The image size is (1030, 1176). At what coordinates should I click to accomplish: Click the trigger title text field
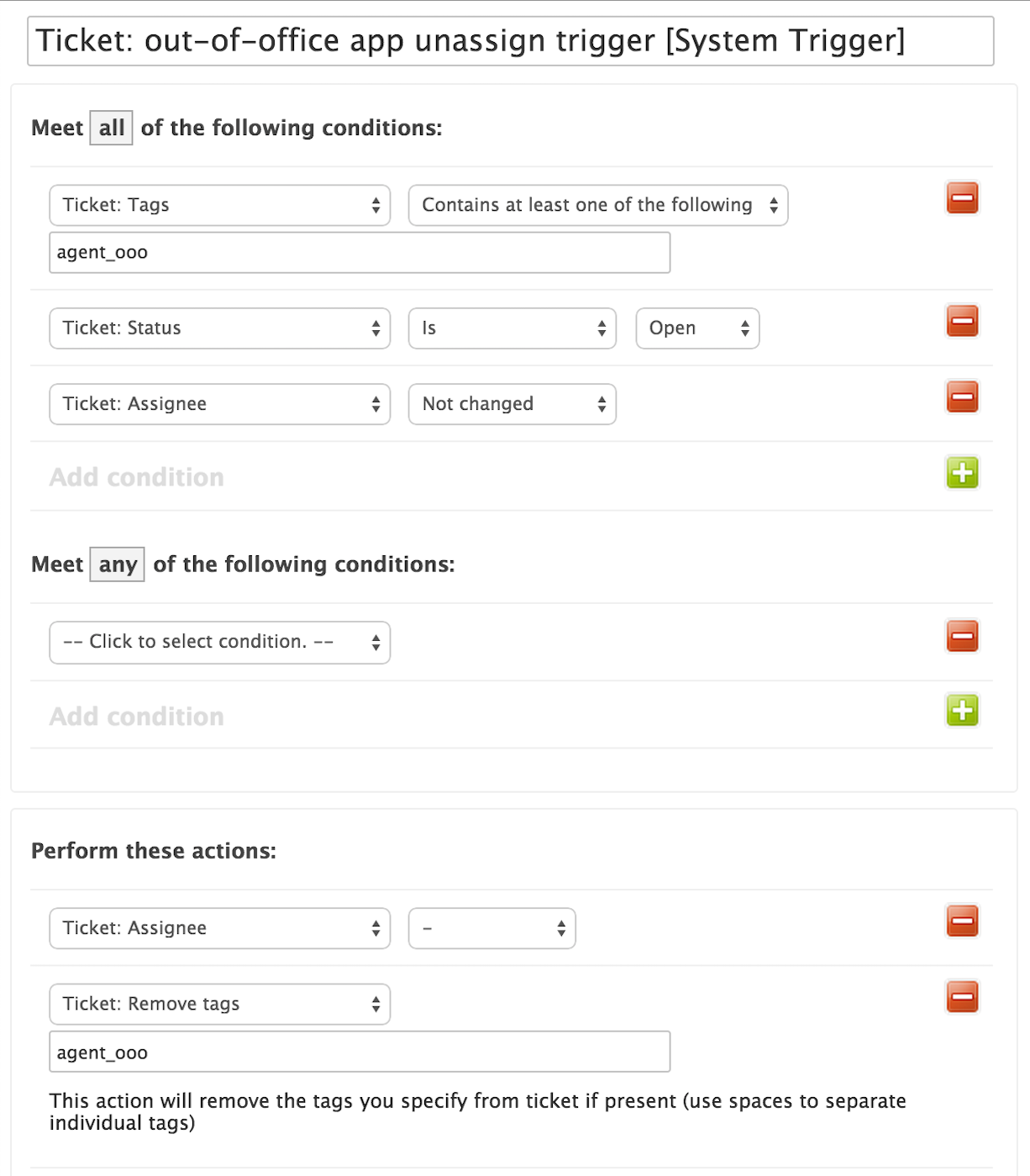tap(510, 41)
